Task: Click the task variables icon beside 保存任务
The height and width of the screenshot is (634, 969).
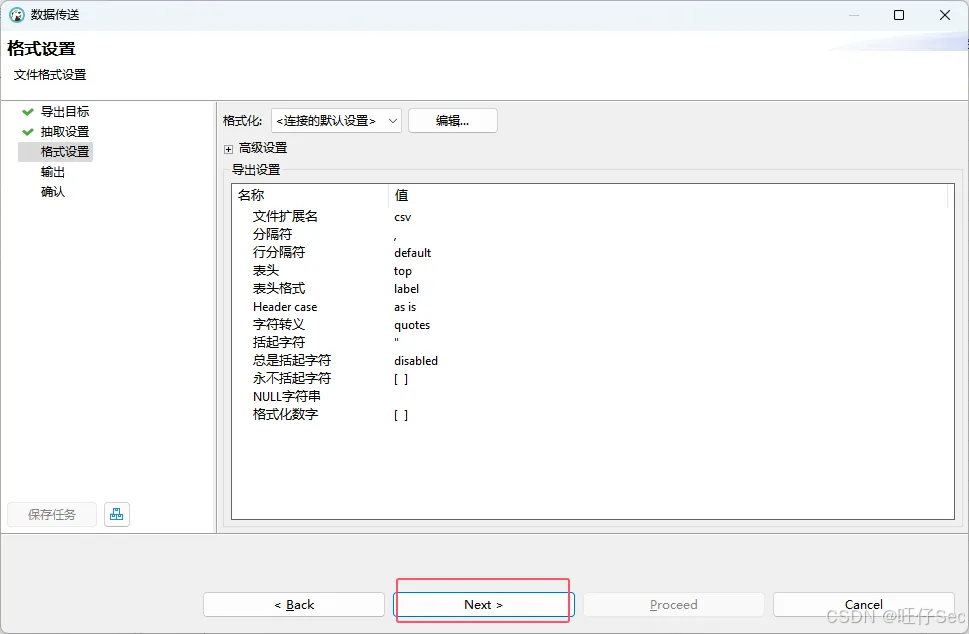Action: click(117, 514)
